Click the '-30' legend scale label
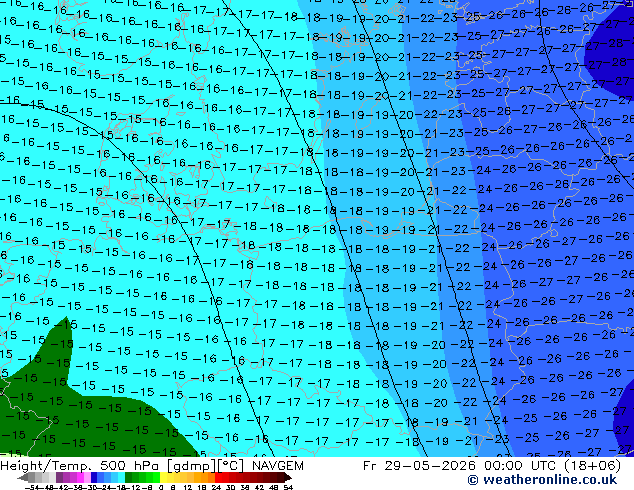 coord(91,488)
